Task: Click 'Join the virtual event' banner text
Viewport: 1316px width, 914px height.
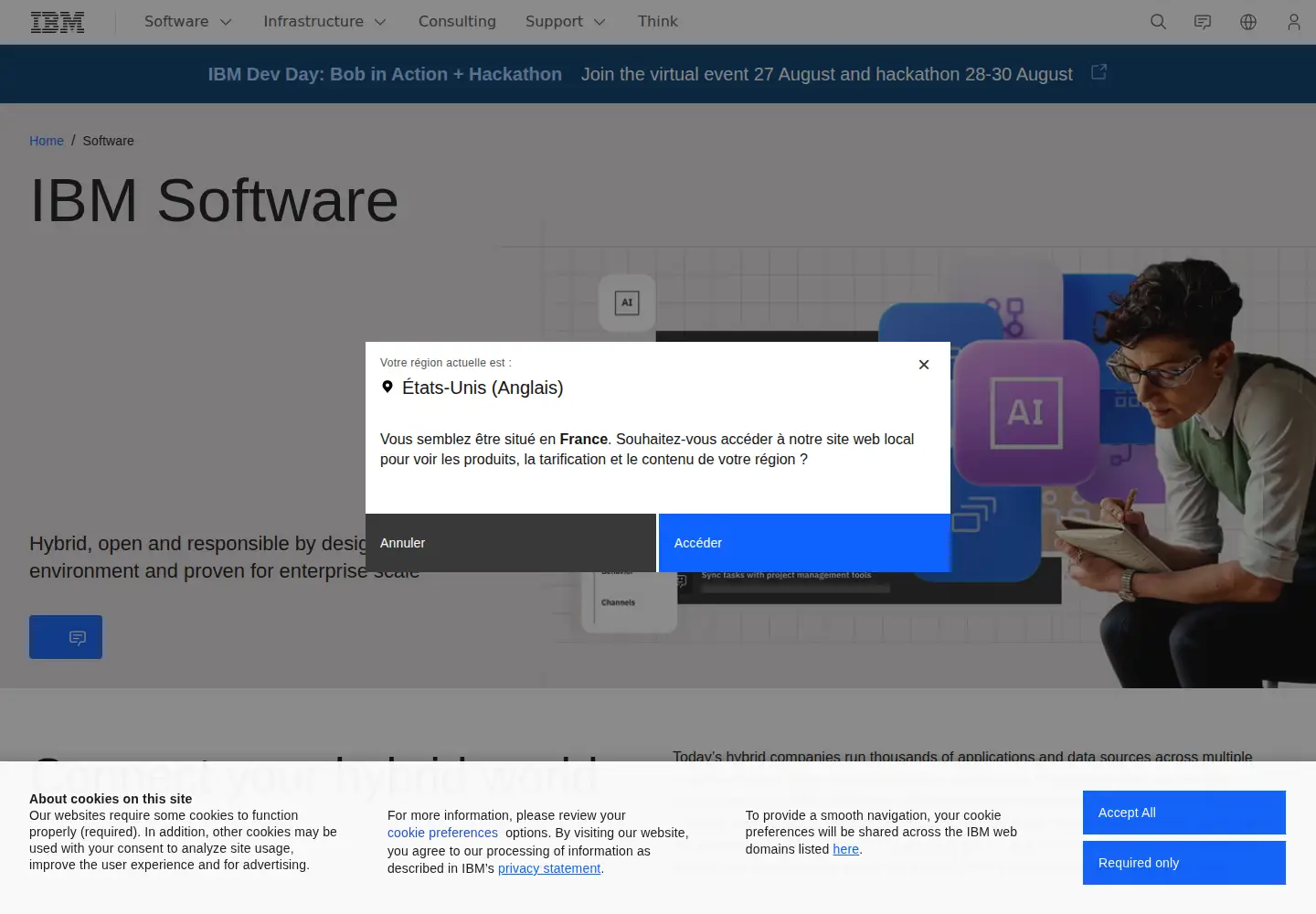Action: (x=827, y=74)
